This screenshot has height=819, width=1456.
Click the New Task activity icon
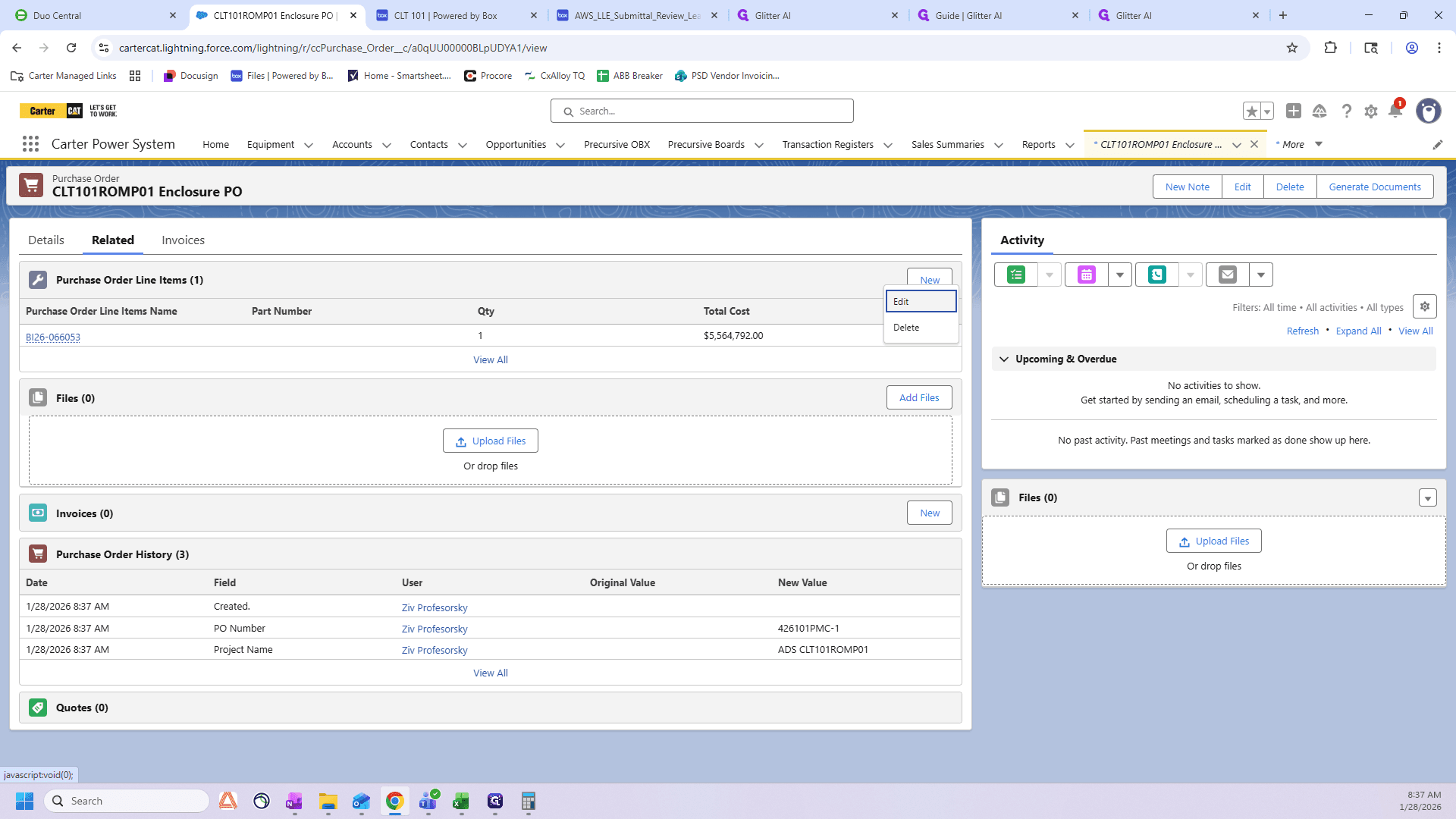click(x=1016, y=275)
